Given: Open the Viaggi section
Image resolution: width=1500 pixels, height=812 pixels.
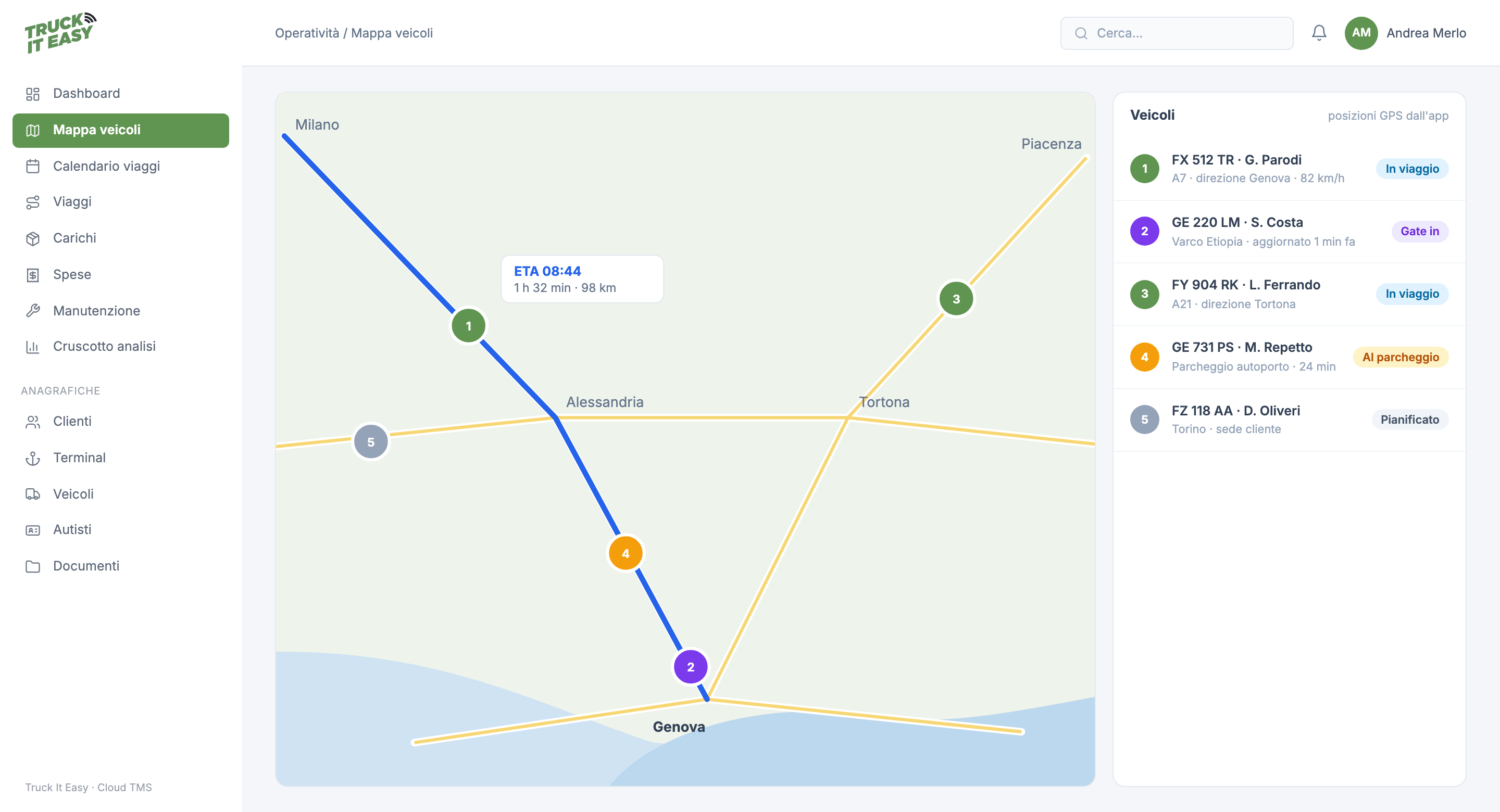Looking at the screenshot, I should point(120,202).
